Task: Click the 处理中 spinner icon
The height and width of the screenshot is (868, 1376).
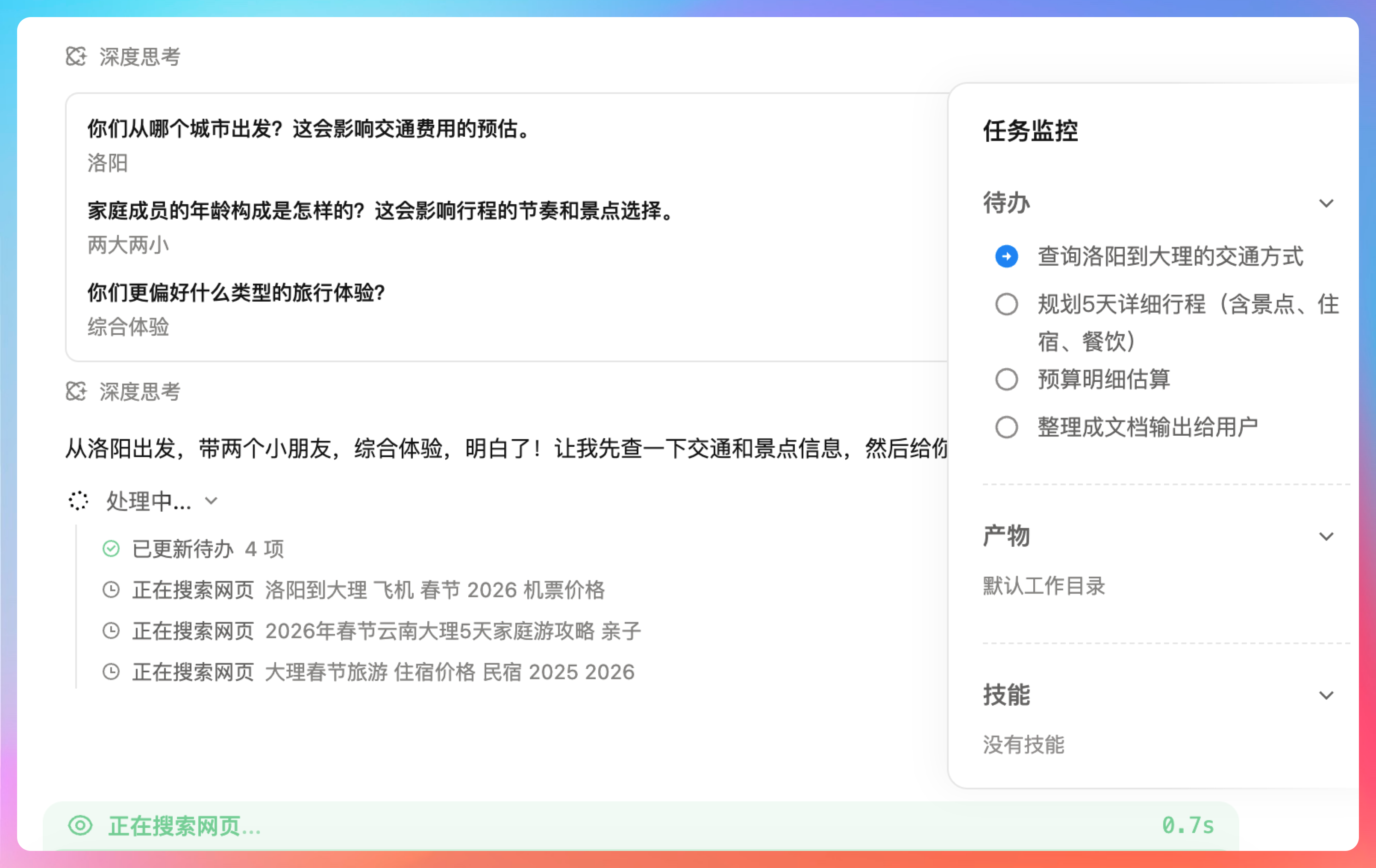Action: click(78, 501)
